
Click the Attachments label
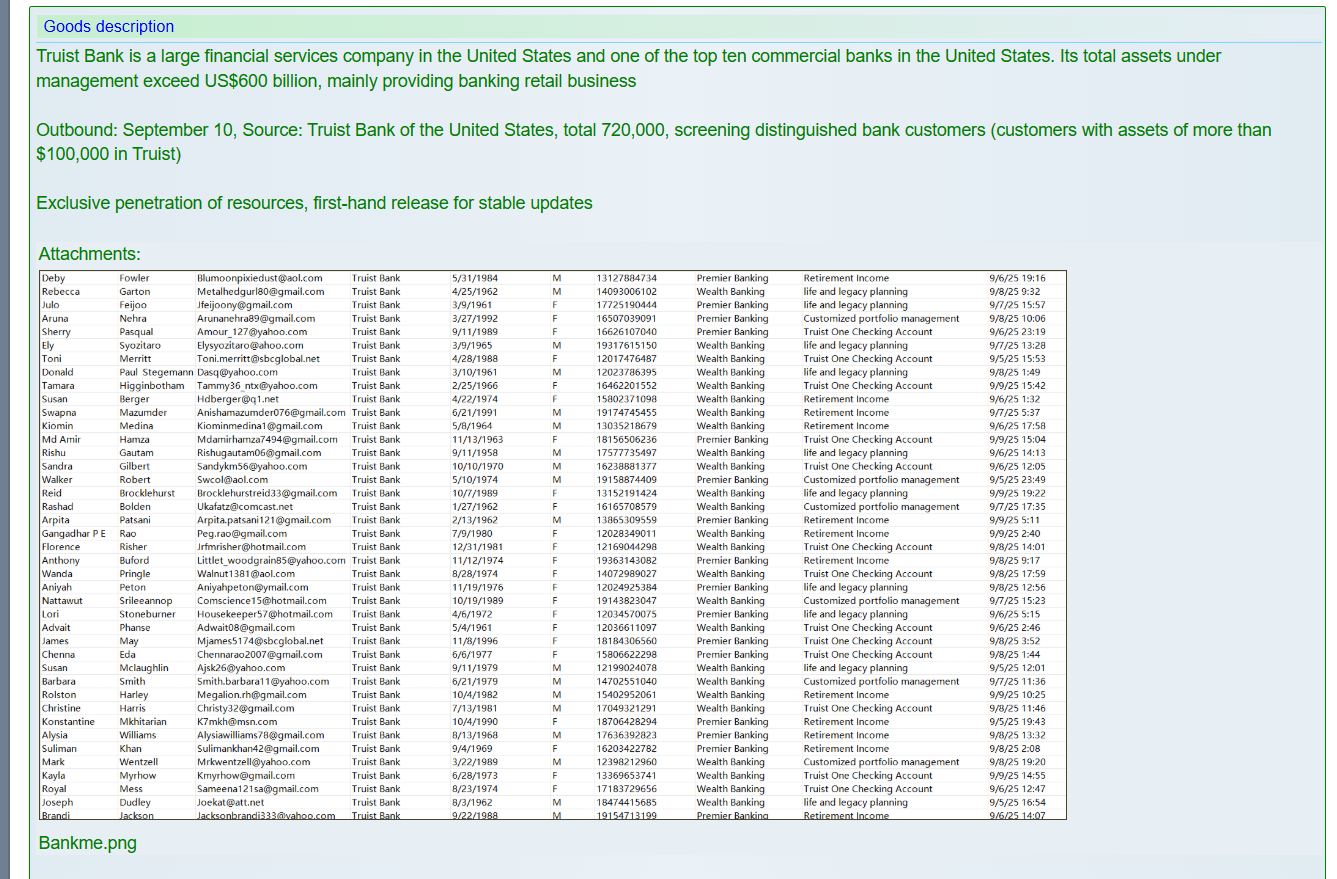89,254
